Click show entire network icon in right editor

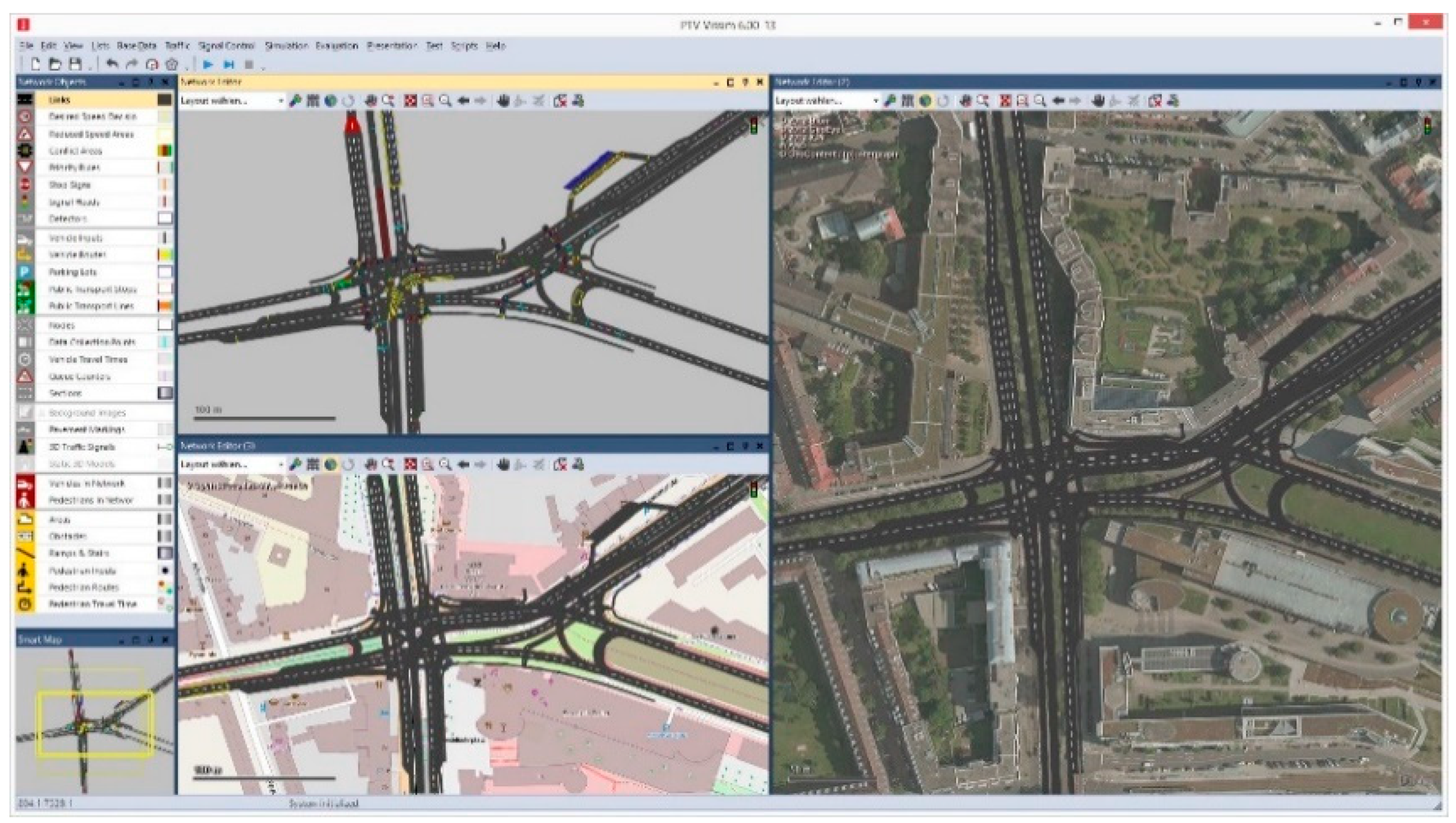point(1005,101)
